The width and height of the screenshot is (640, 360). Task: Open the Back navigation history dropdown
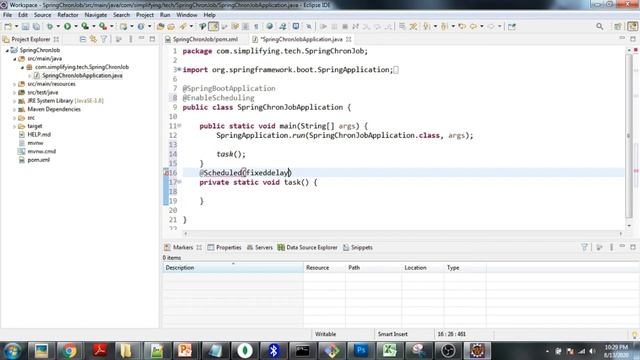pyautogui.click(x=482, y=27)
